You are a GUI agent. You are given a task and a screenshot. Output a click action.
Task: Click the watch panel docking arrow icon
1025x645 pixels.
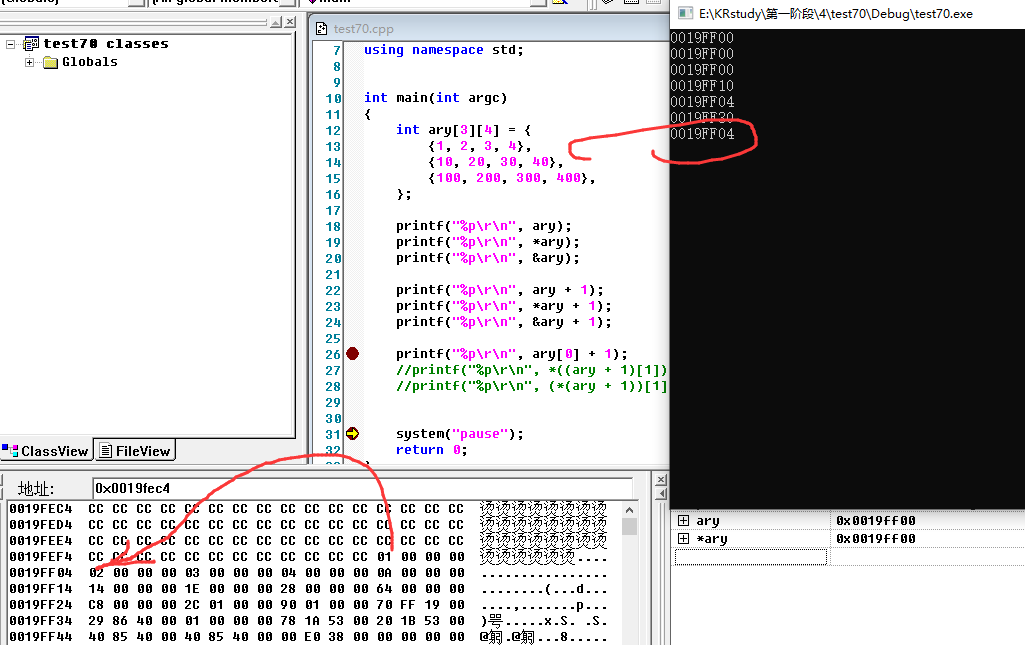(659, 494)
